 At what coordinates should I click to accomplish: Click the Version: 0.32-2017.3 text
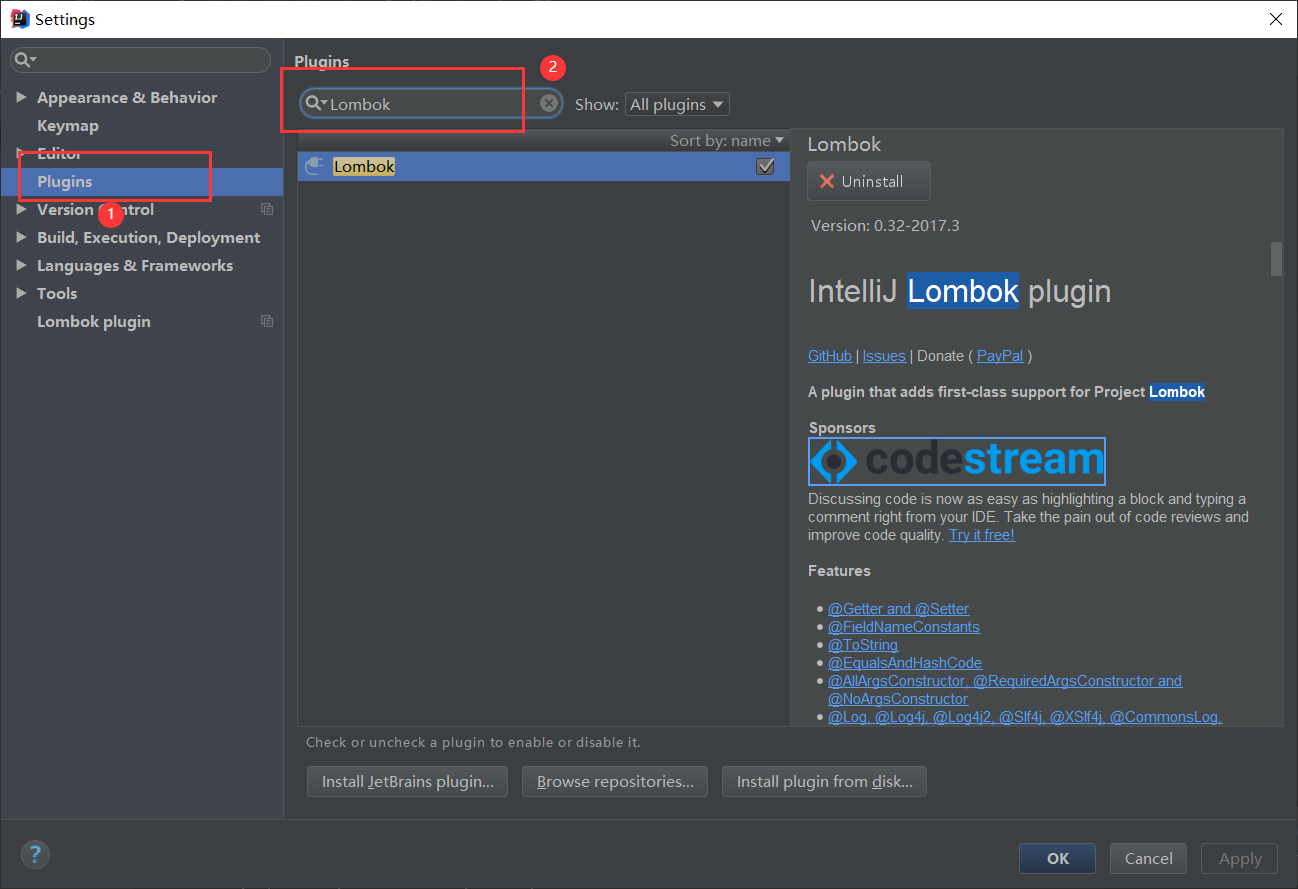click(885, 225)
